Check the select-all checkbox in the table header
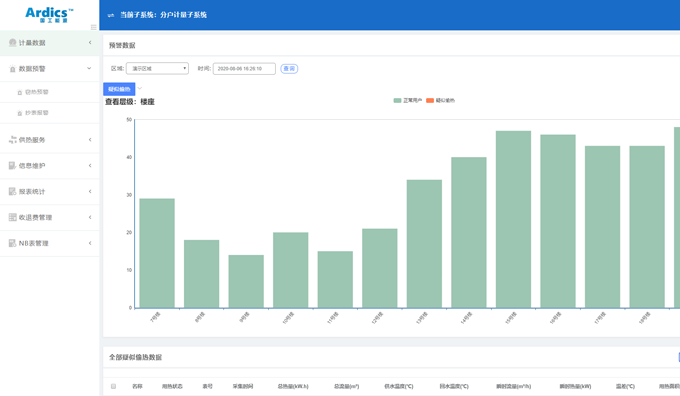Screen dimensions: 680x396 pos(113,386)
